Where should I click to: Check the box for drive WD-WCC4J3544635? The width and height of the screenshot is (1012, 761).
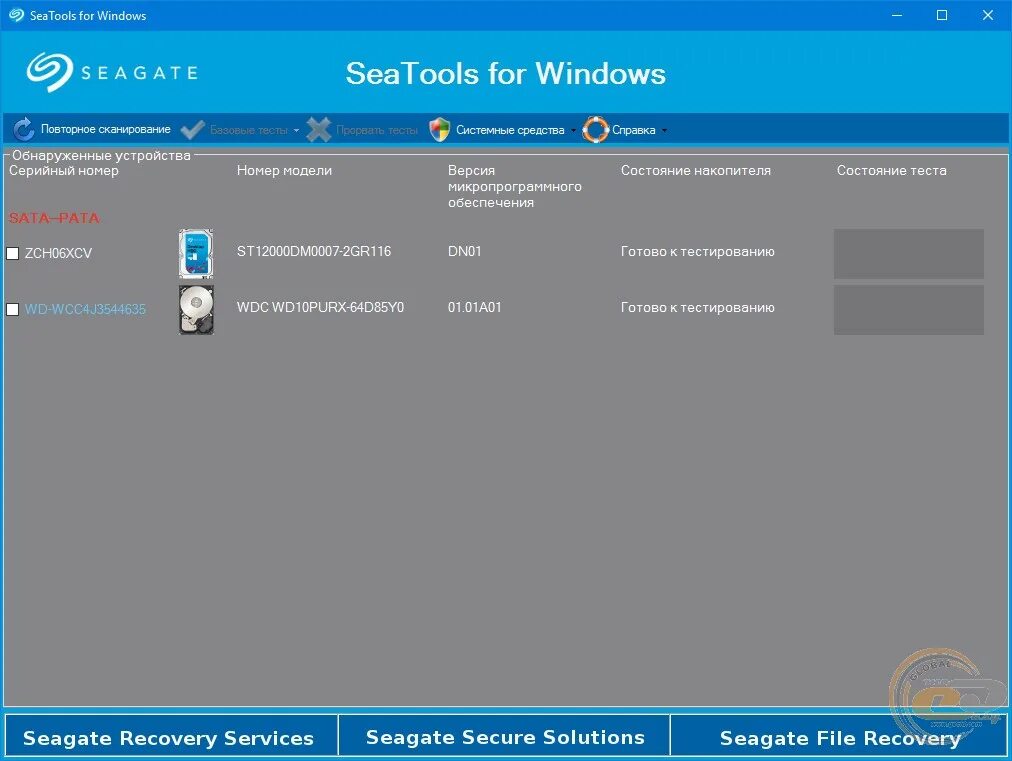coord(12,309)
